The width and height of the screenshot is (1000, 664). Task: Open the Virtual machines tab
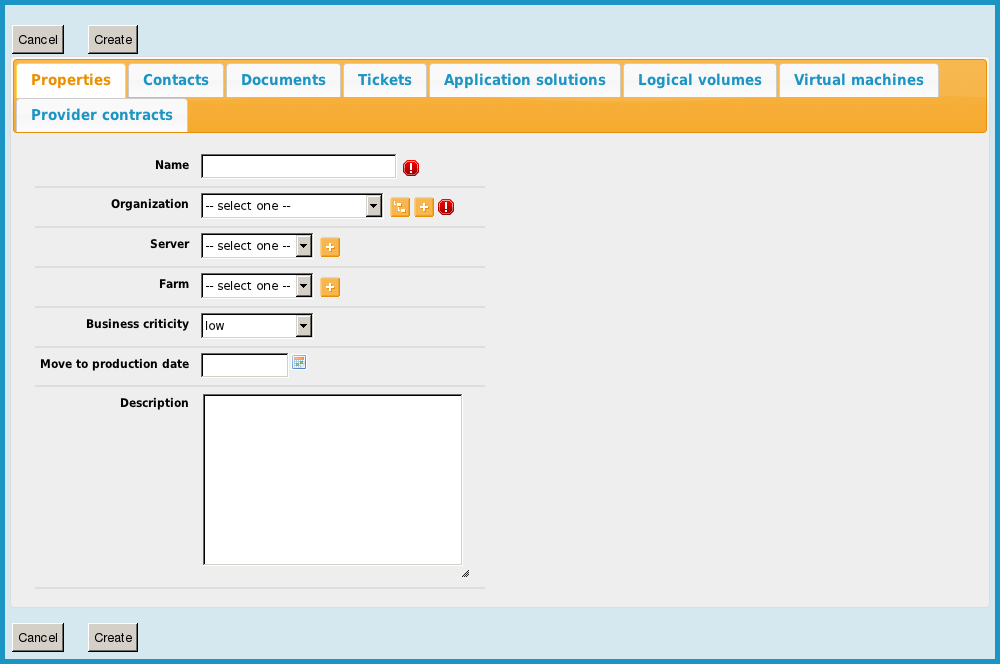858,80
